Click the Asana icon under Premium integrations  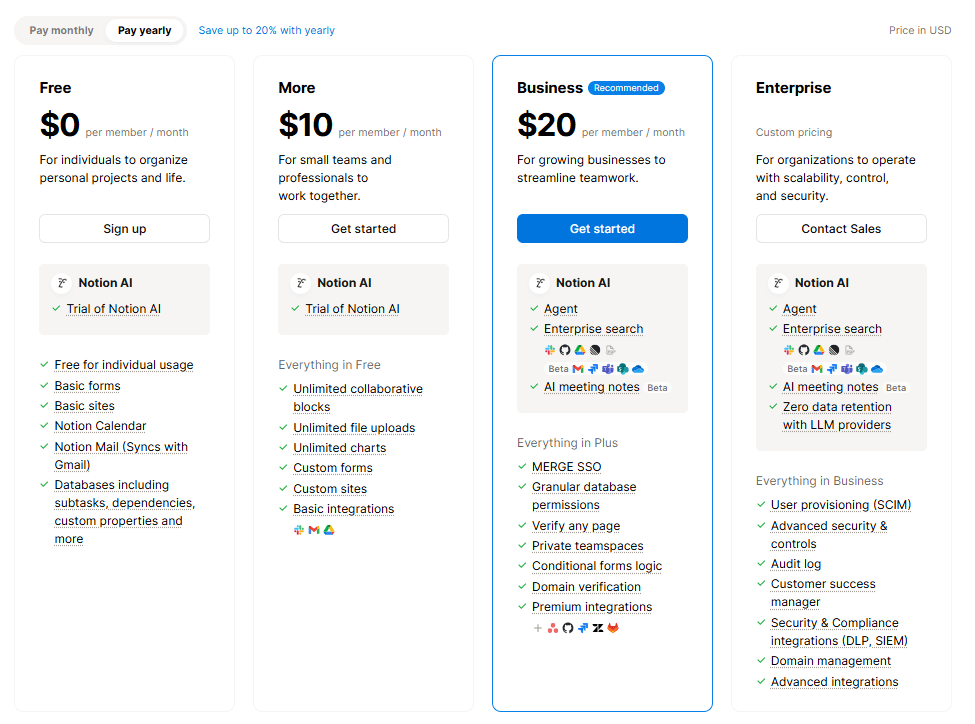click(x=553, y=628)
